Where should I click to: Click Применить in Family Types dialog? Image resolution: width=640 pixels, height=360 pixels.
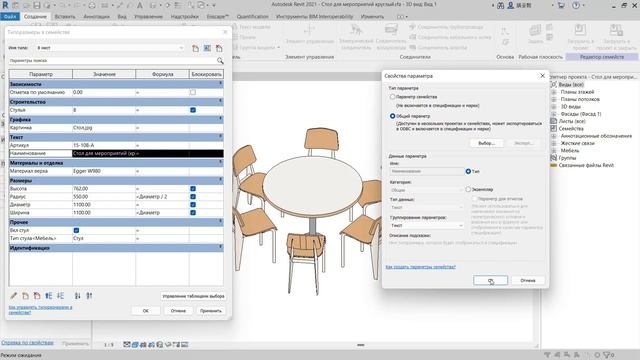click(x=211, y=311)
